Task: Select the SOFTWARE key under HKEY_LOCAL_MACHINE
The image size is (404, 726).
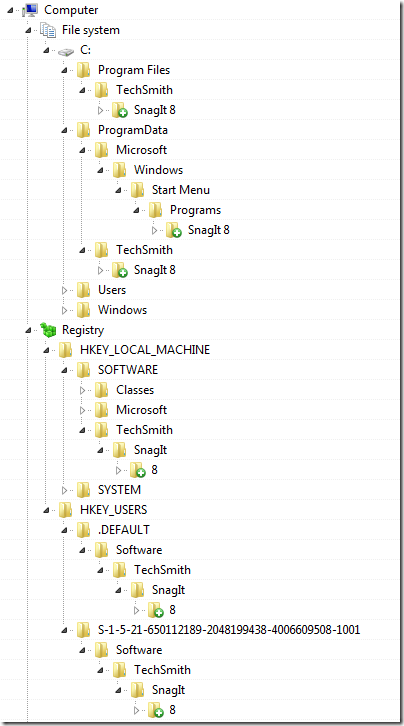Action: [128, 369]
